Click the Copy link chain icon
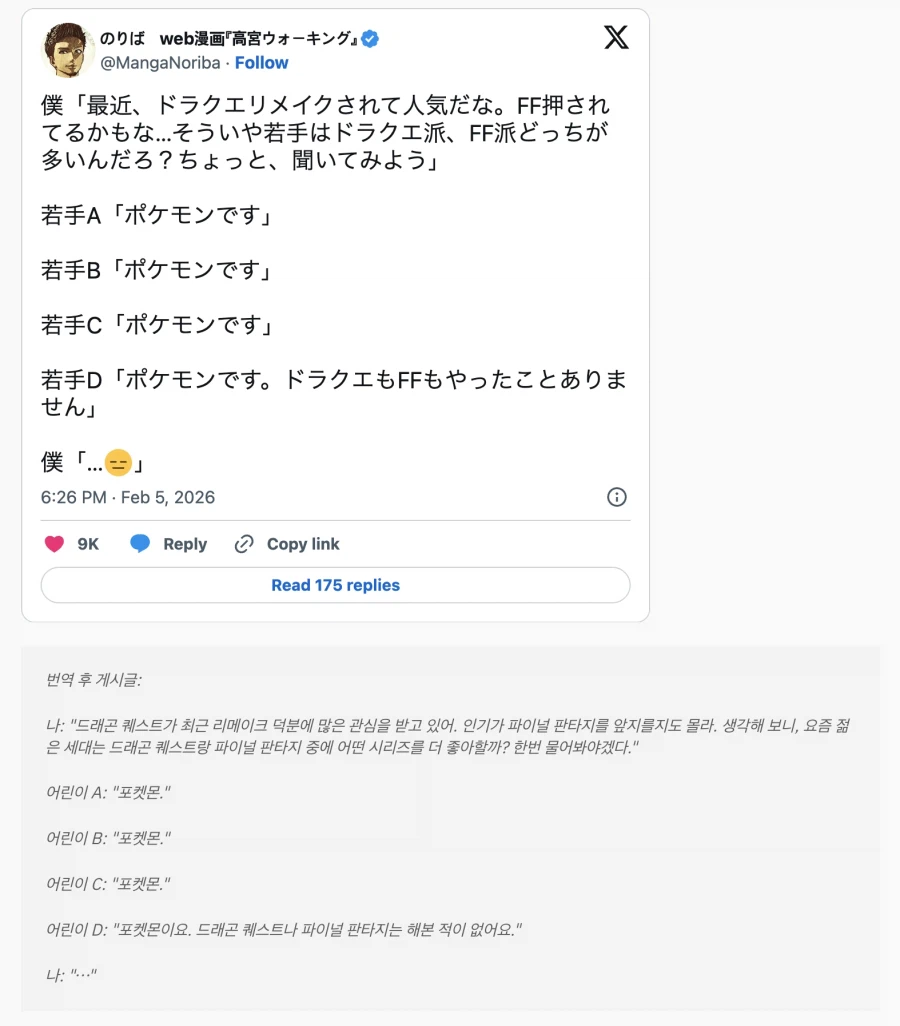The width and height of the screenshot is (900, 1026). [243, 544]
